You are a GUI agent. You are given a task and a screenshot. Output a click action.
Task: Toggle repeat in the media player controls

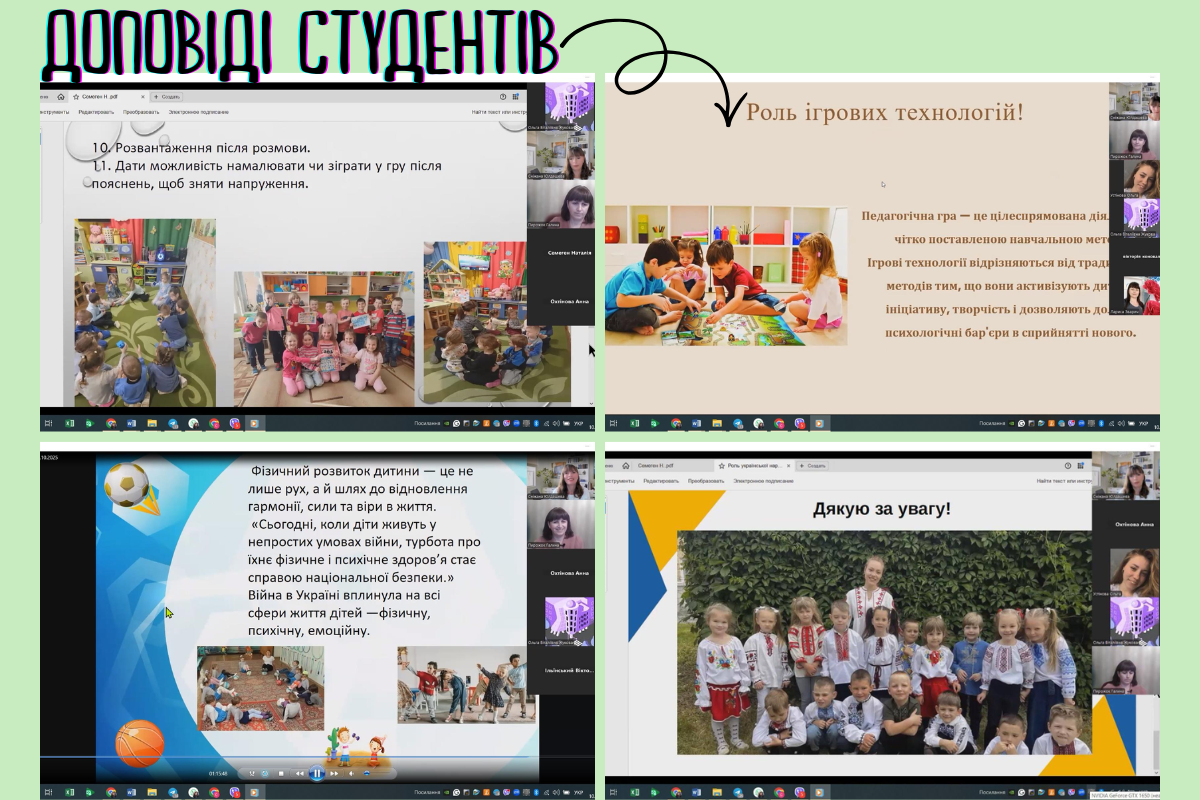(265, 773)
